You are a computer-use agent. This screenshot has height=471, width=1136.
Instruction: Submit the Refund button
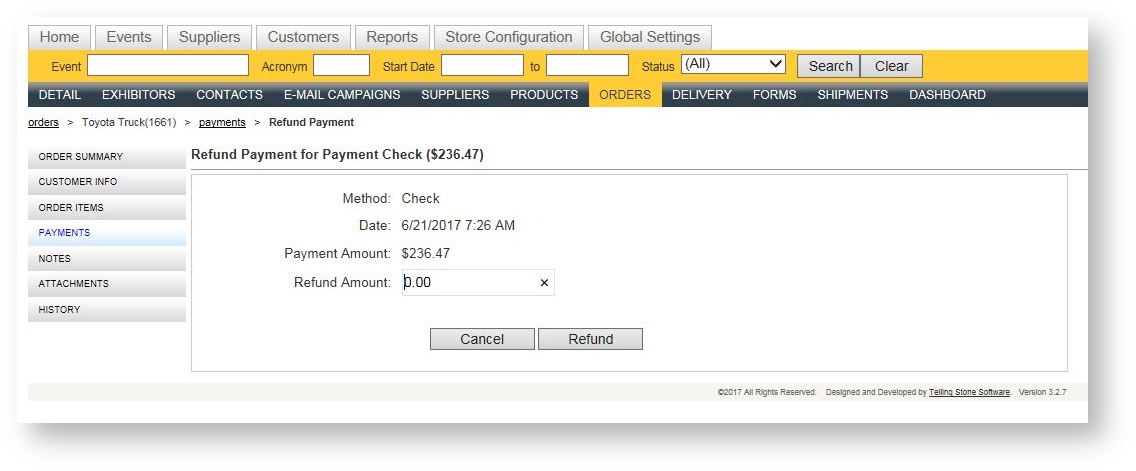click(x=590, y=339)
